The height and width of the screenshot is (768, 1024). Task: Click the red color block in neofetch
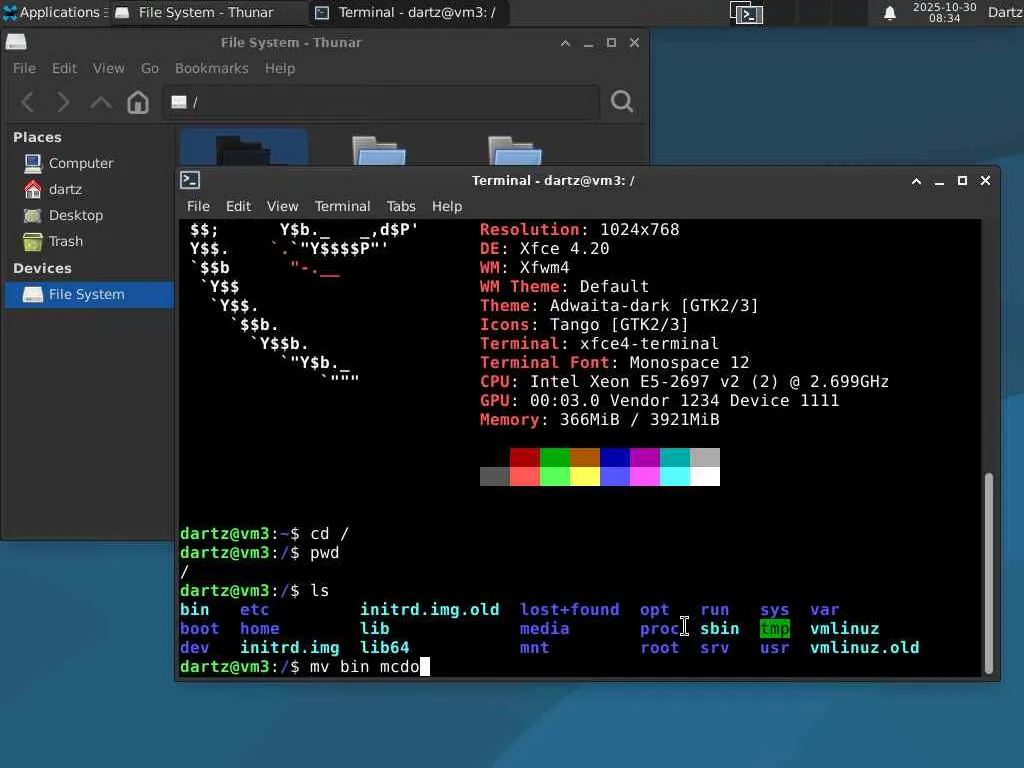tap(524, 457)
